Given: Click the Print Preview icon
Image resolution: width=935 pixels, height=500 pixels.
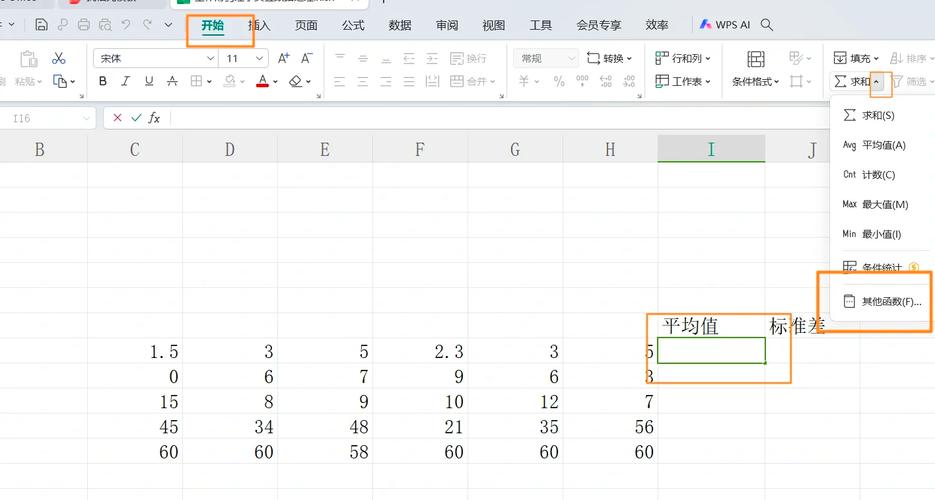Looking at the screenshot, I should tap(105, 24).
